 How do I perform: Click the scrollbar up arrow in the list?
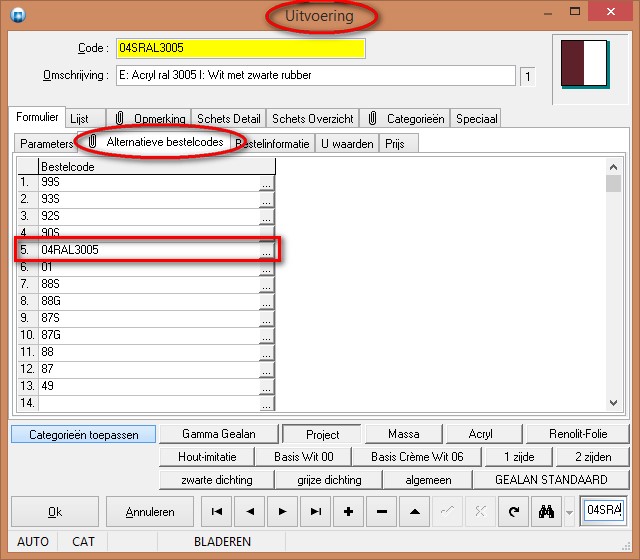613,167
